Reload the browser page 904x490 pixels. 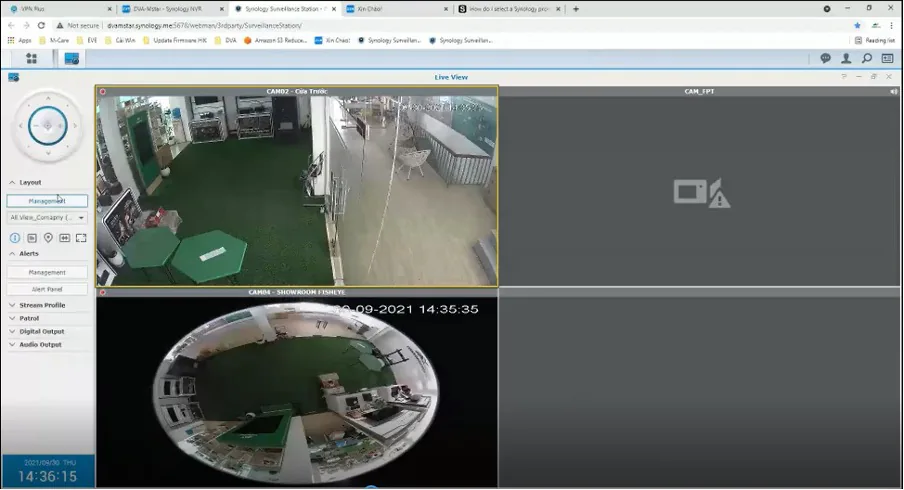coord(41,25)
